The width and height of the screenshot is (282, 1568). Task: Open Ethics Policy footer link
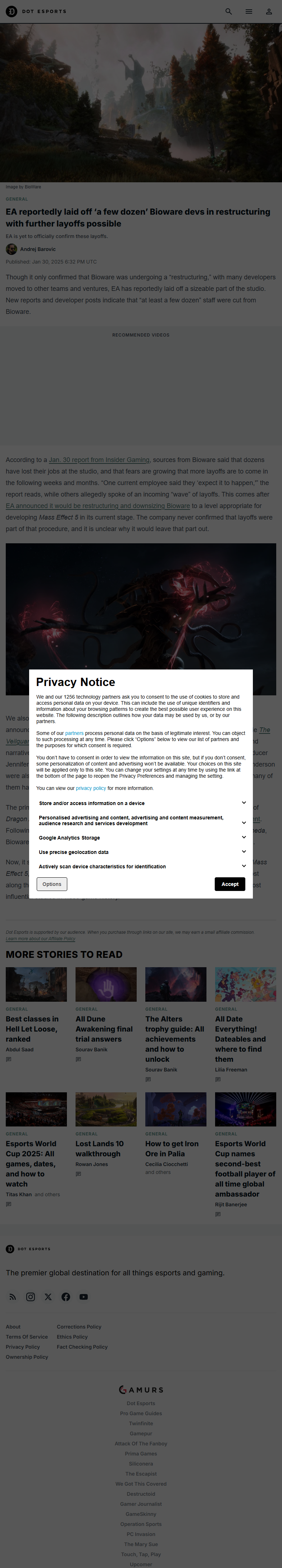[73, 1337]
